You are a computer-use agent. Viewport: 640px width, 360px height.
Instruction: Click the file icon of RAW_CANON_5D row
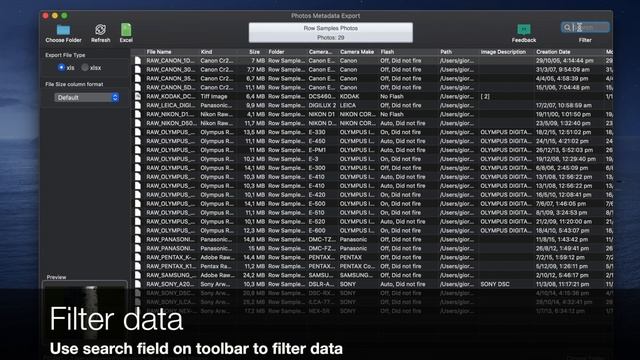point(138,87)
